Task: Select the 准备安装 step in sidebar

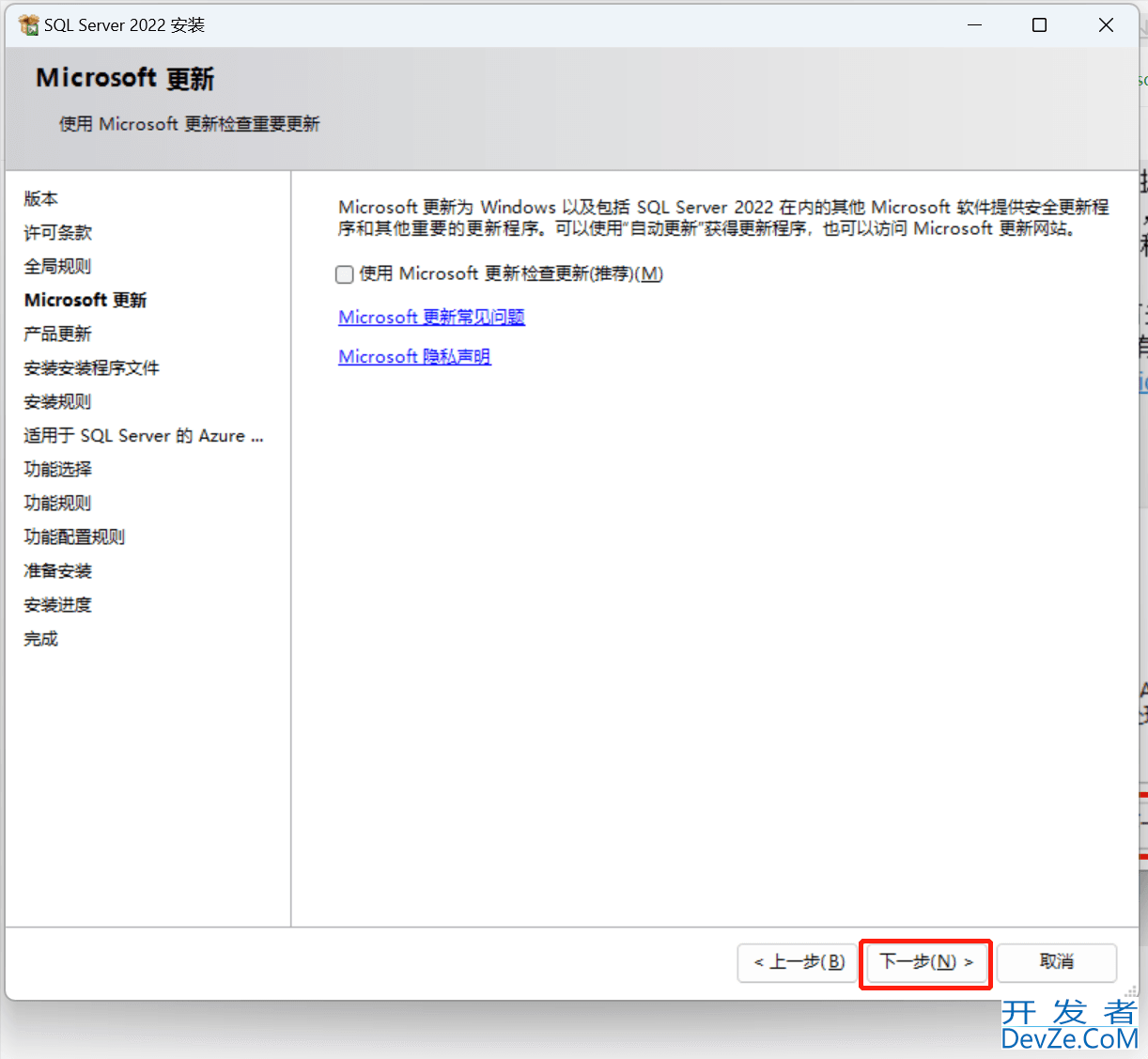Action: (x=58, y=571)
